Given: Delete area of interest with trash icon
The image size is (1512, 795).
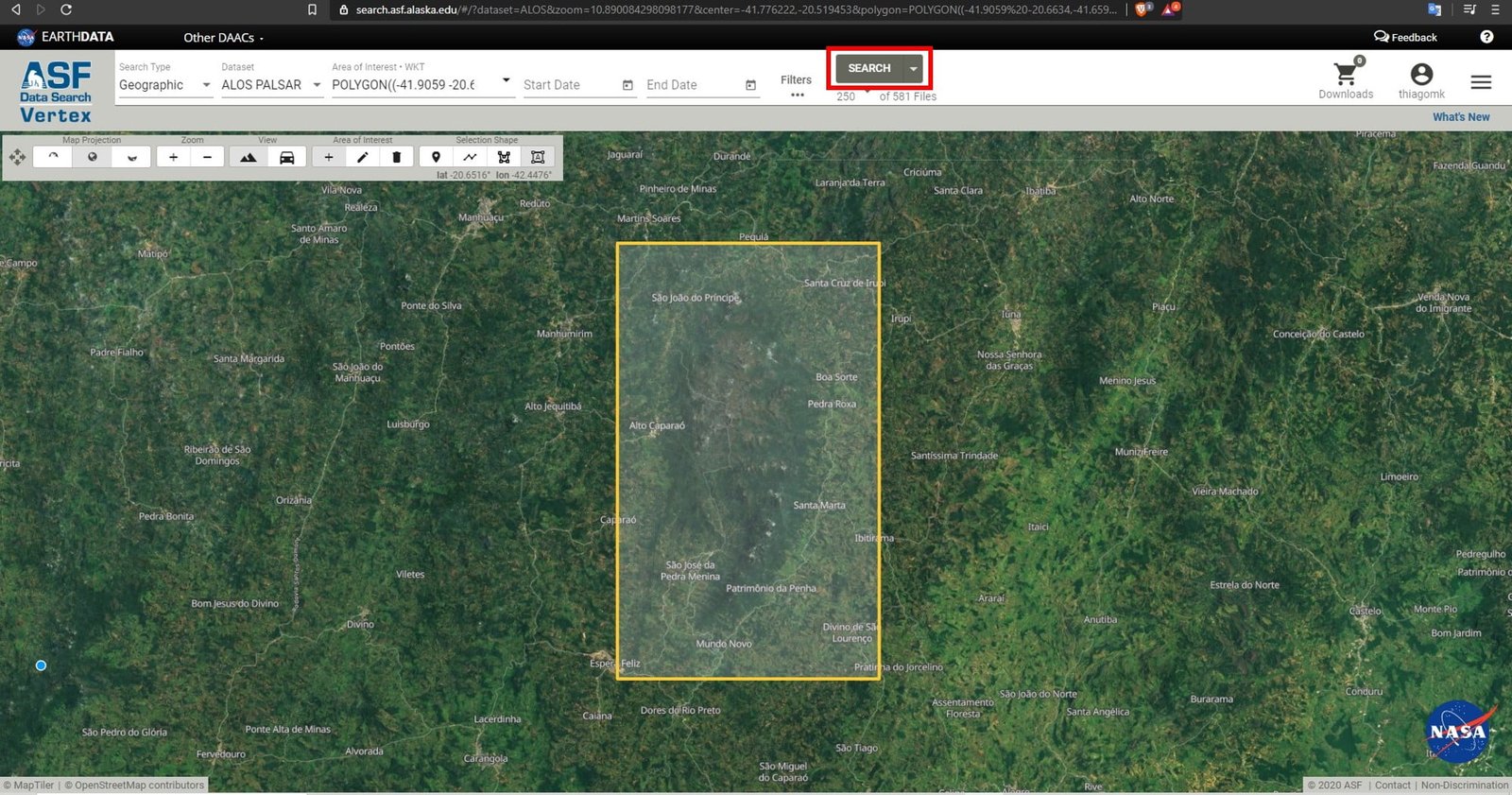Looking at the screenshot, I should pyautogui.click(x=397, y=157).
